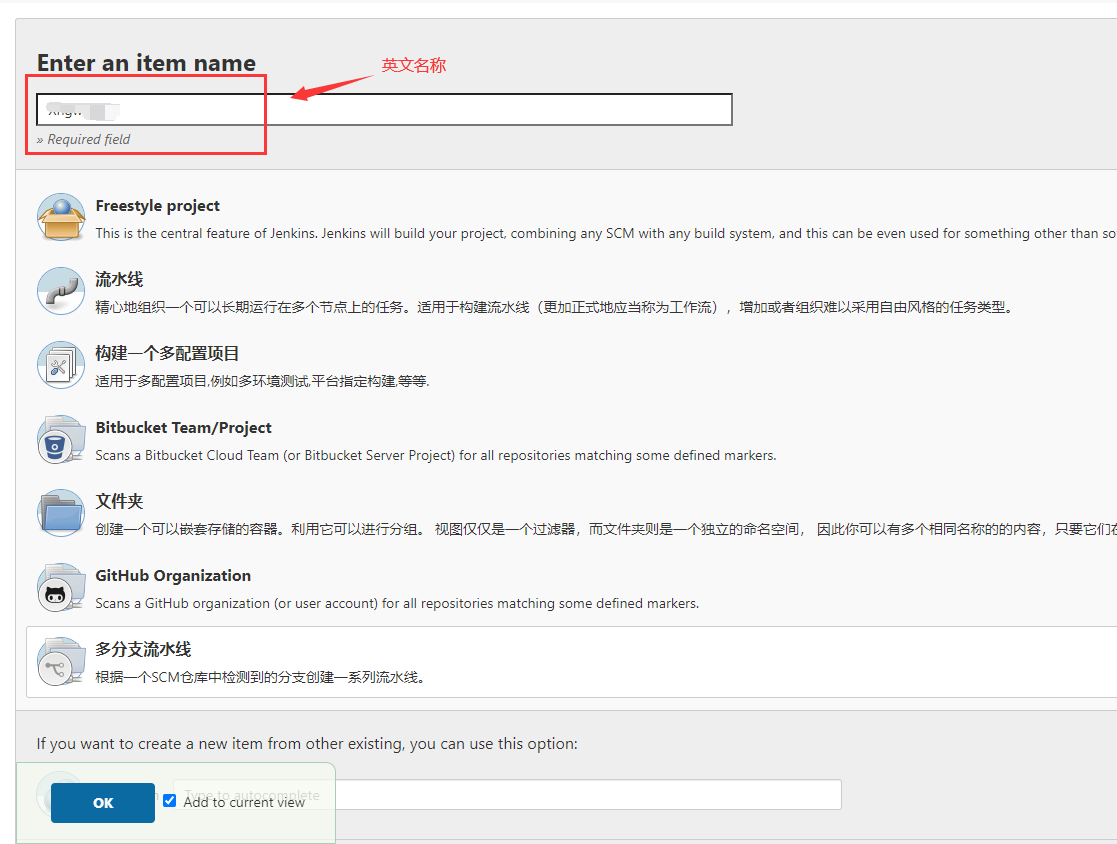Click the 多分支流水线 title
1117x844 pixels.
(143, 650)
